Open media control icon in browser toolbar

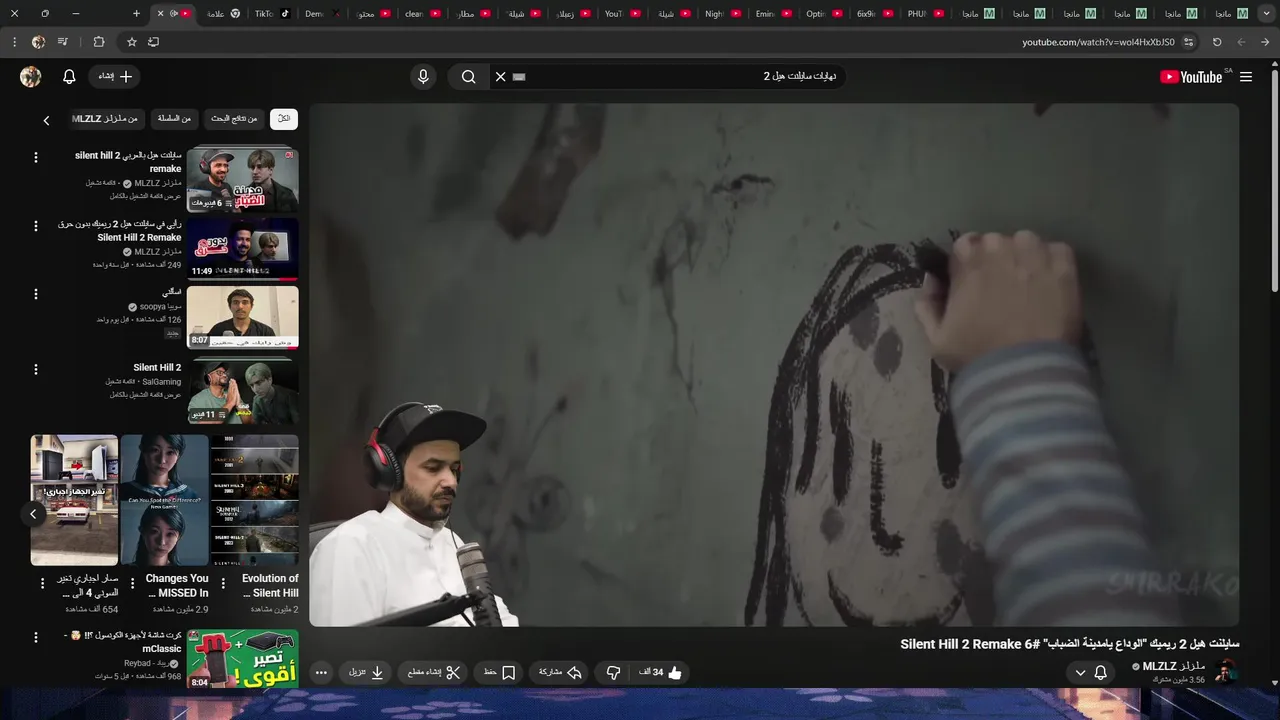(63, 42)
